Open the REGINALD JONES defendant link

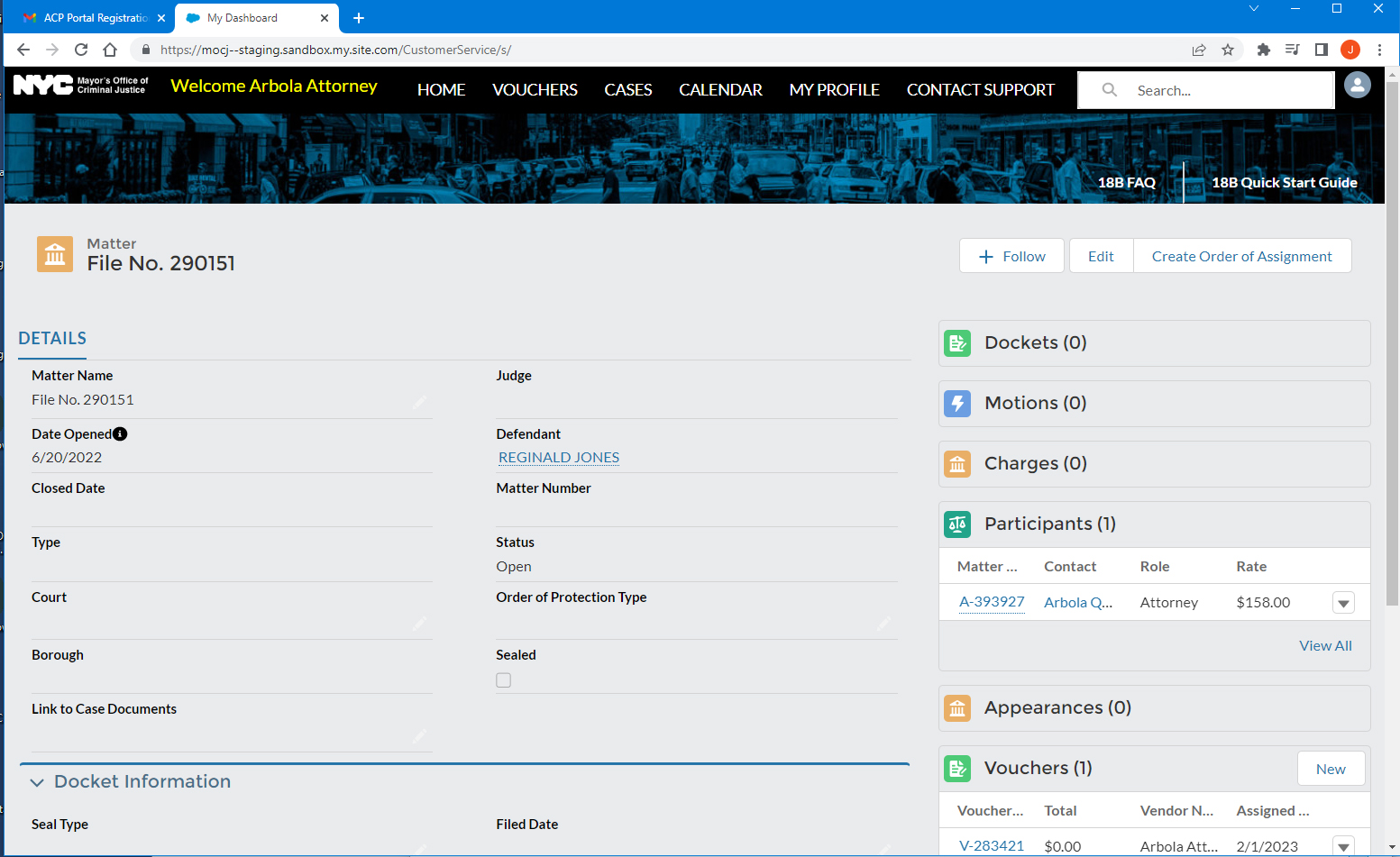pyautogui.click(x=559, y=458)
